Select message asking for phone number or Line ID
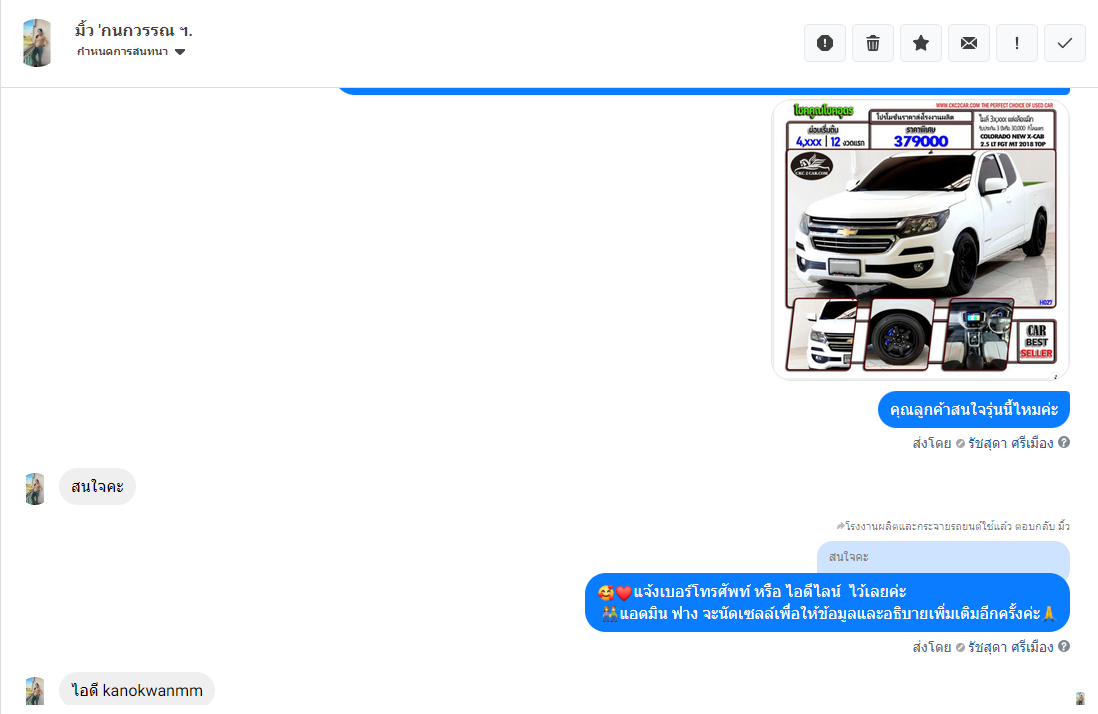The image size is (1098, 714). pyautogui.click(x=827, y=603)
